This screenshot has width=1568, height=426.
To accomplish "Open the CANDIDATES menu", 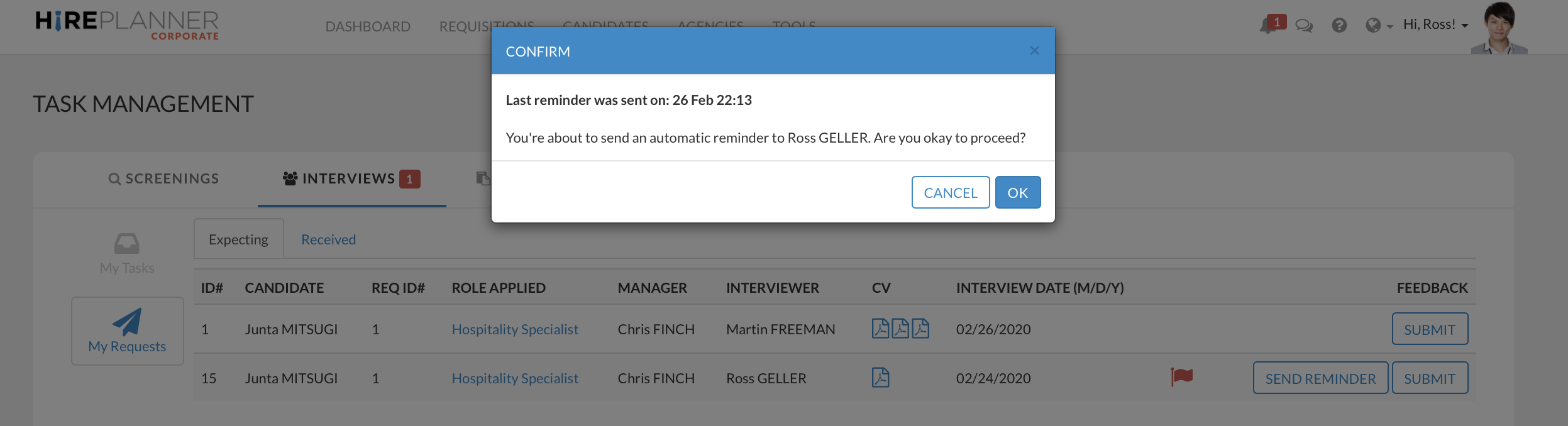I will [606, 26].
